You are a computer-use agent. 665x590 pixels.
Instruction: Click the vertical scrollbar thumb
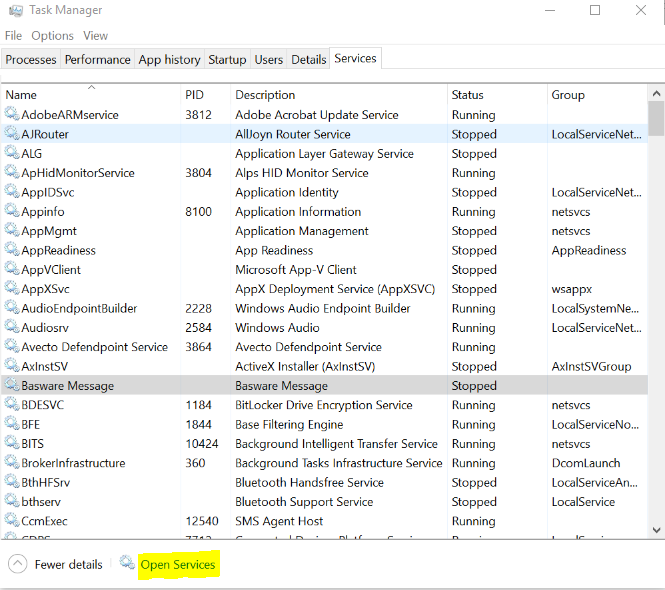(656, 119)
